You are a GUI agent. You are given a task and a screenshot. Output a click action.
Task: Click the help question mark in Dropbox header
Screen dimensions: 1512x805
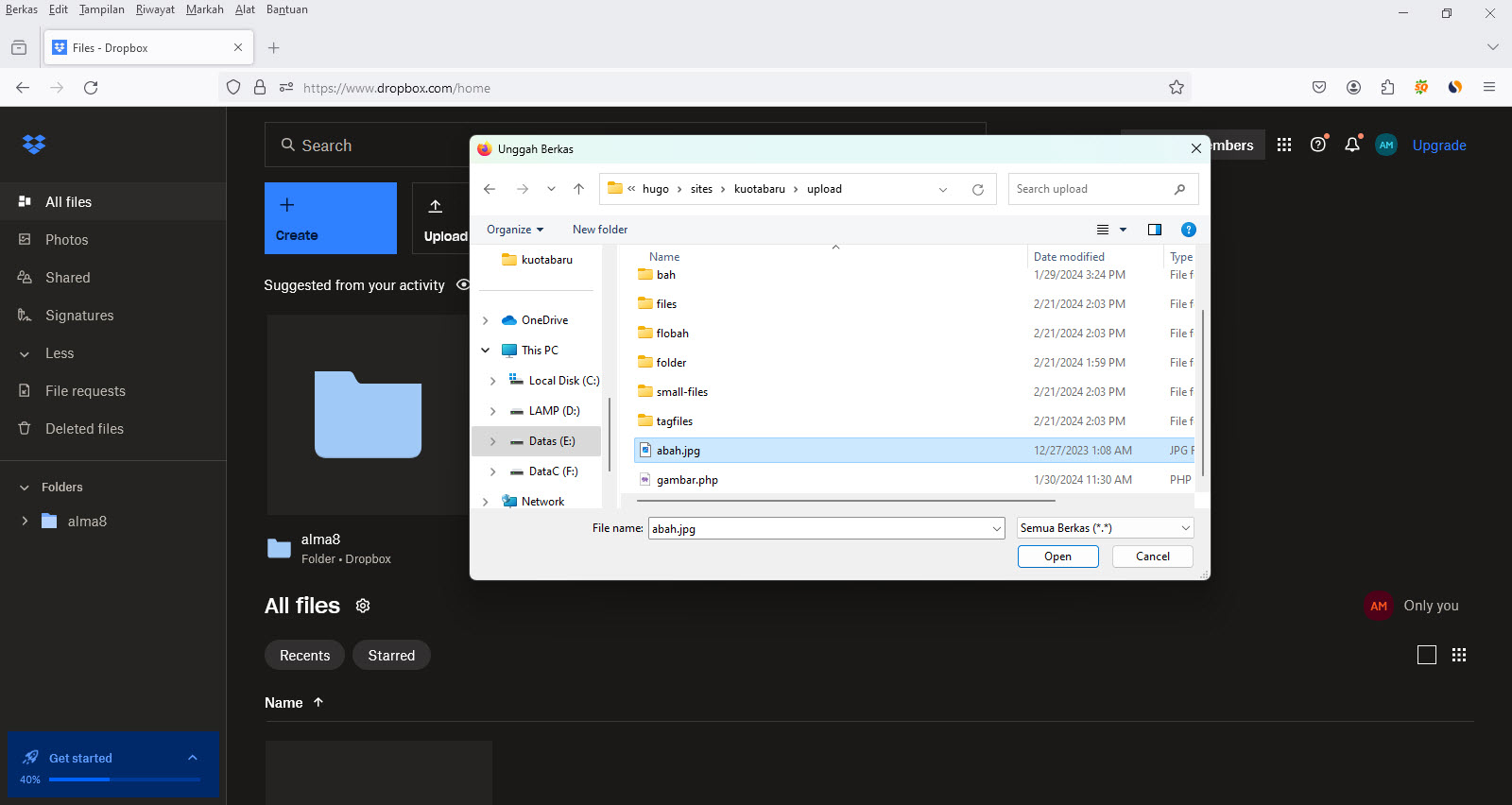(1318, 145)
